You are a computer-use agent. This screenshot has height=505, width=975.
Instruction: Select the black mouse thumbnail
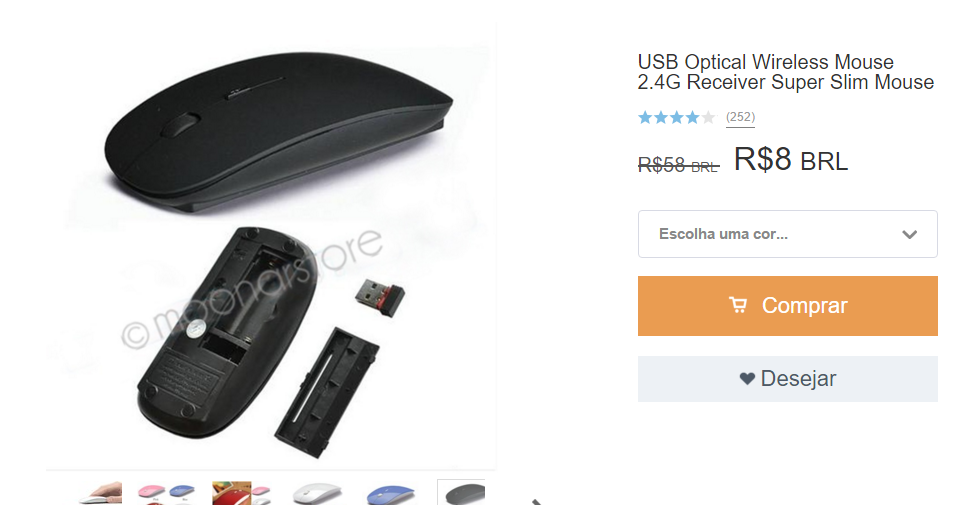(461, 493)
